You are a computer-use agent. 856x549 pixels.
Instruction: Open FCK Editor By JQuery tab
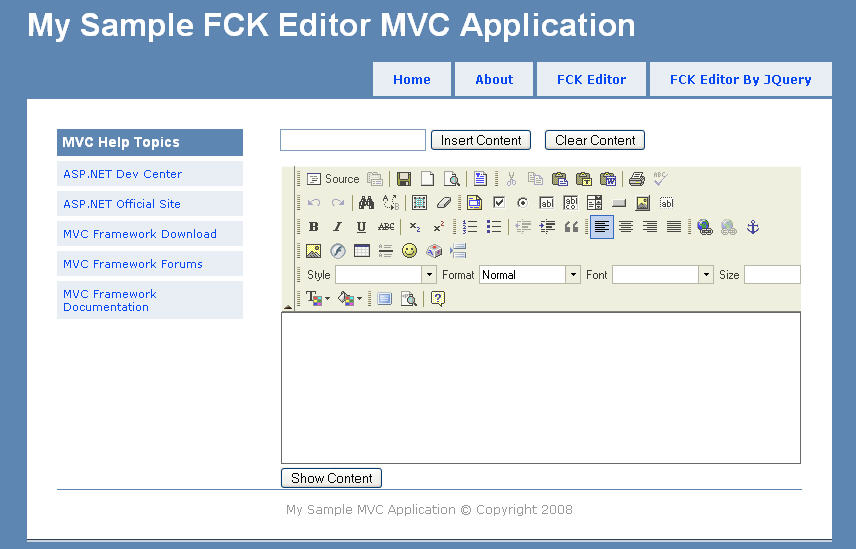[741, 80]
